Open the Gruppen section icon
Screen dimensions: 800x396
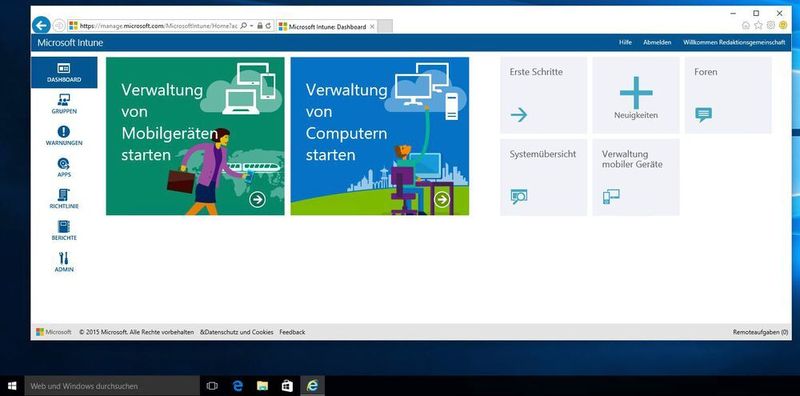tap(64, 100)
